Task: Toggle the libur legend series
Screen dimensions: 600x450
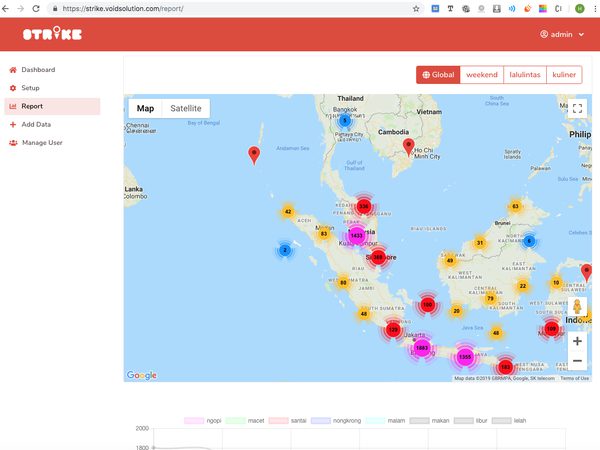Action: coord(471,421)
